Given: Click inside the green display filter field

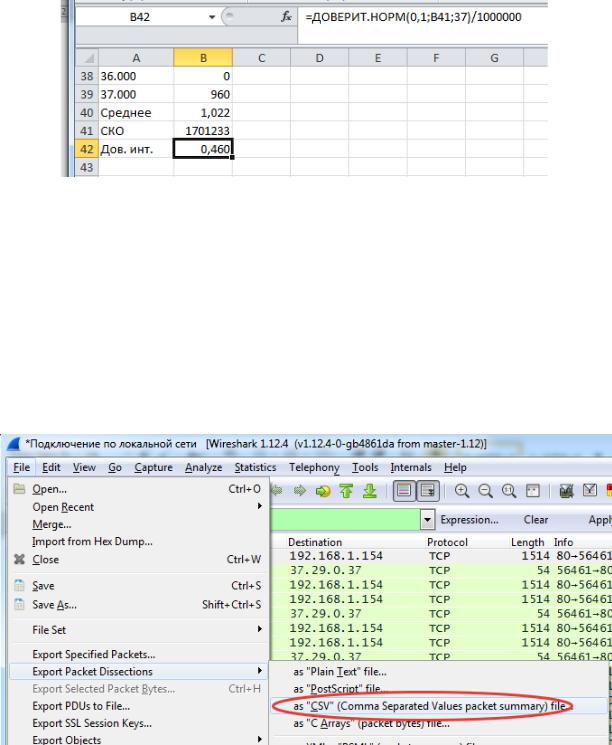Looking at the screenshot, I should pos(344,520).
